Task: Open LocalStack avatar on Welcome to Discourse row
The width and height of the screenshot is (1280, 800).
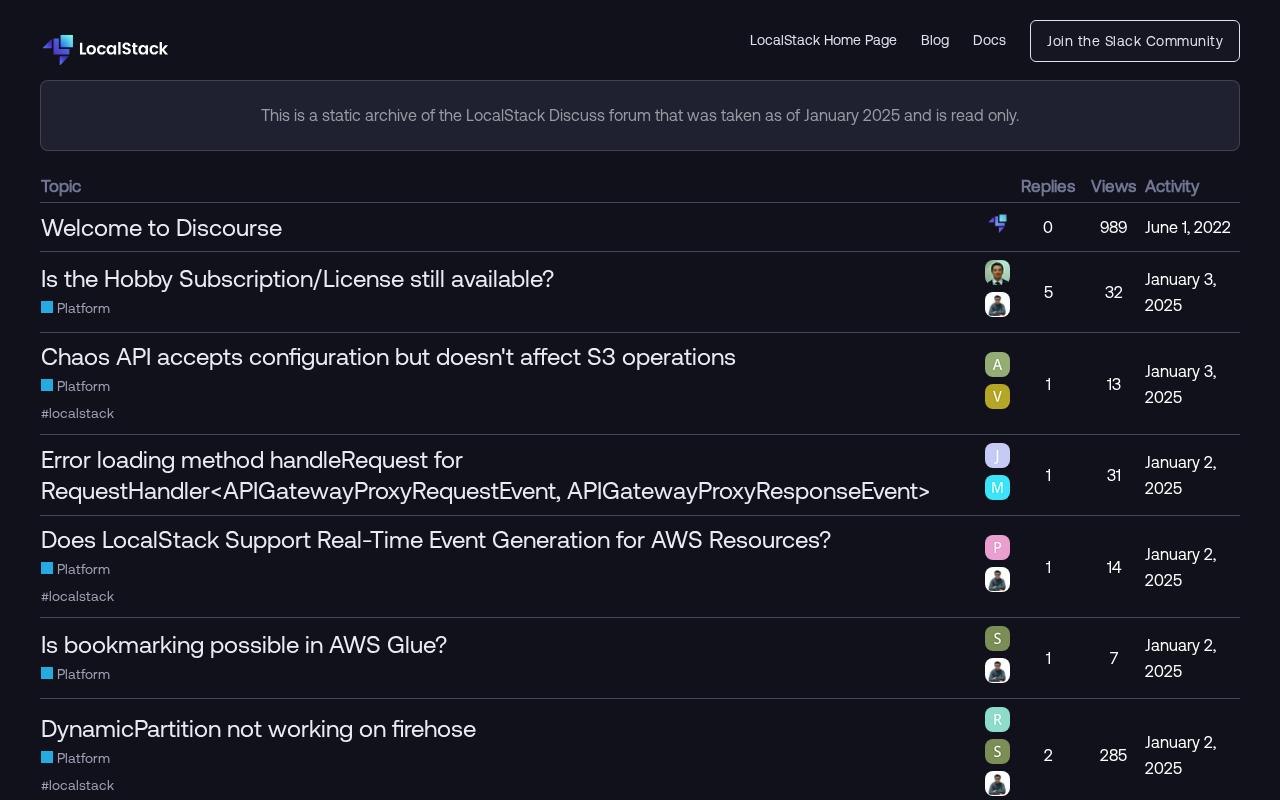Action: 997,223
